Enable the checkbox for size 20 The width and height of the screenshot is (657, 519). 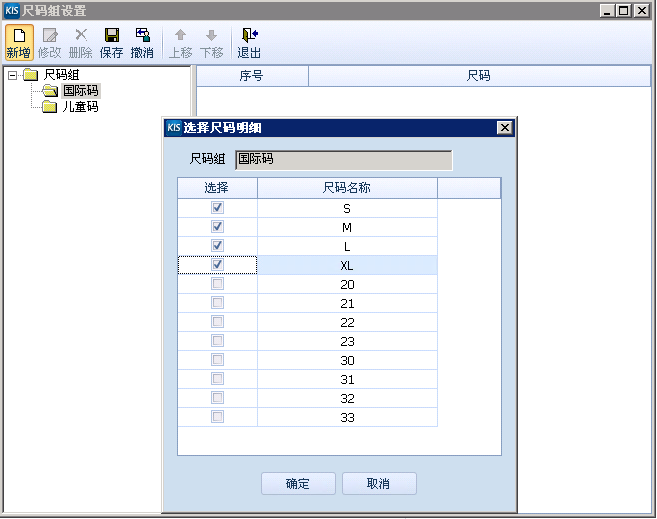[218, 284]
